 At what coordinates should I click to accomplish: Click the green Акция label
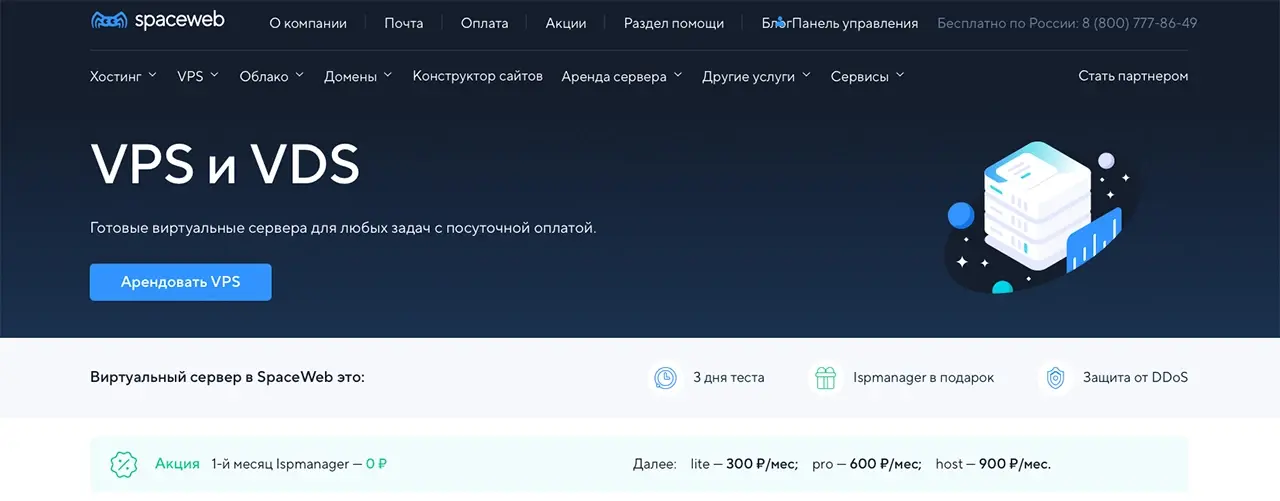coord(177,464)
